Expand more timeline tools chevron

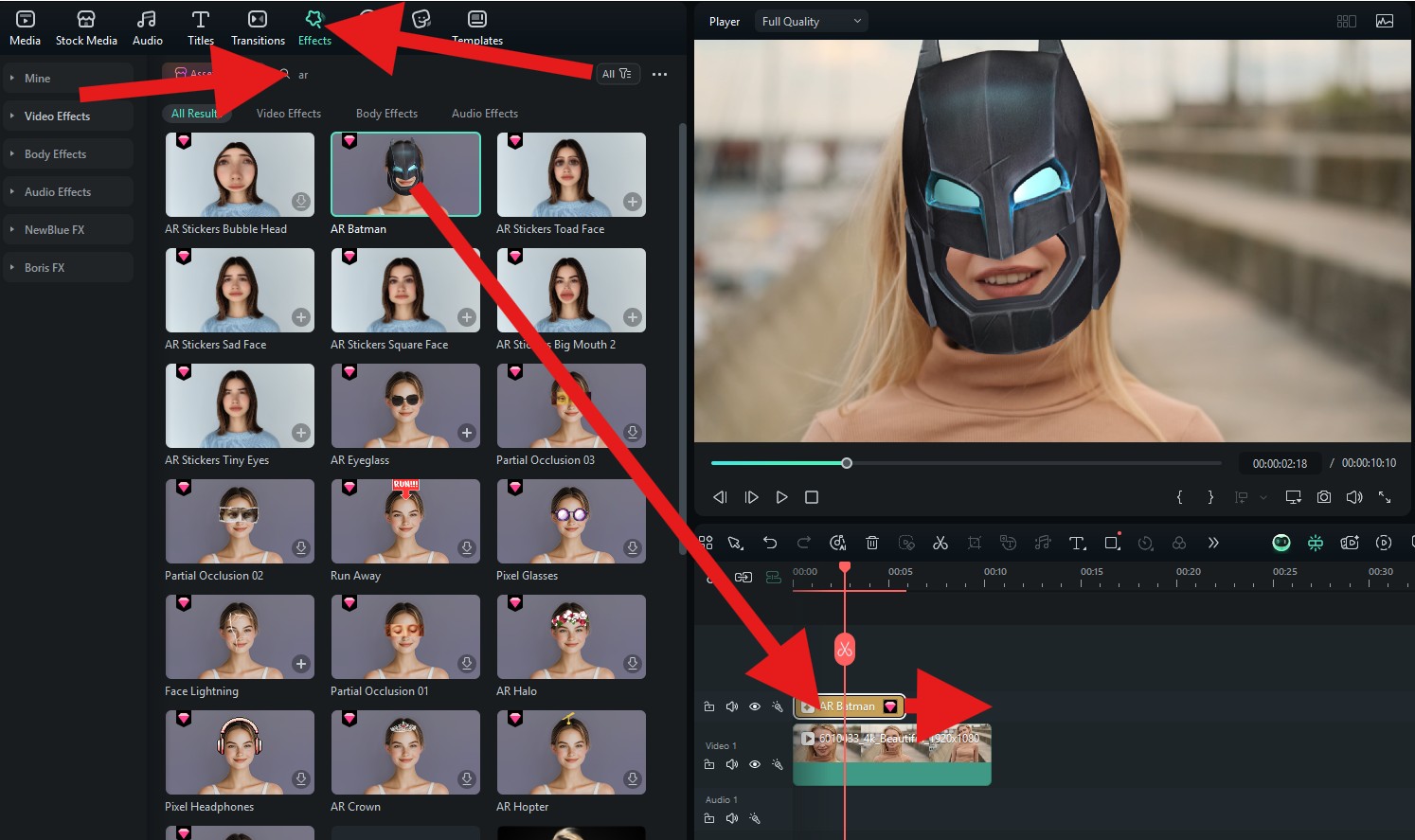coord(1213,543)
